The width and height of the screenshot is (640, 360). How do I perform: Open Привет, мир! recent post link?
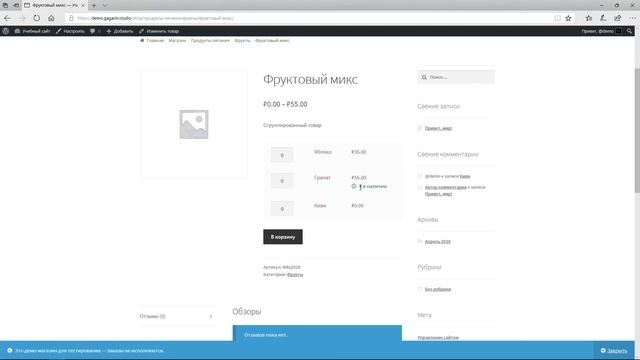(x=438, y=128)
